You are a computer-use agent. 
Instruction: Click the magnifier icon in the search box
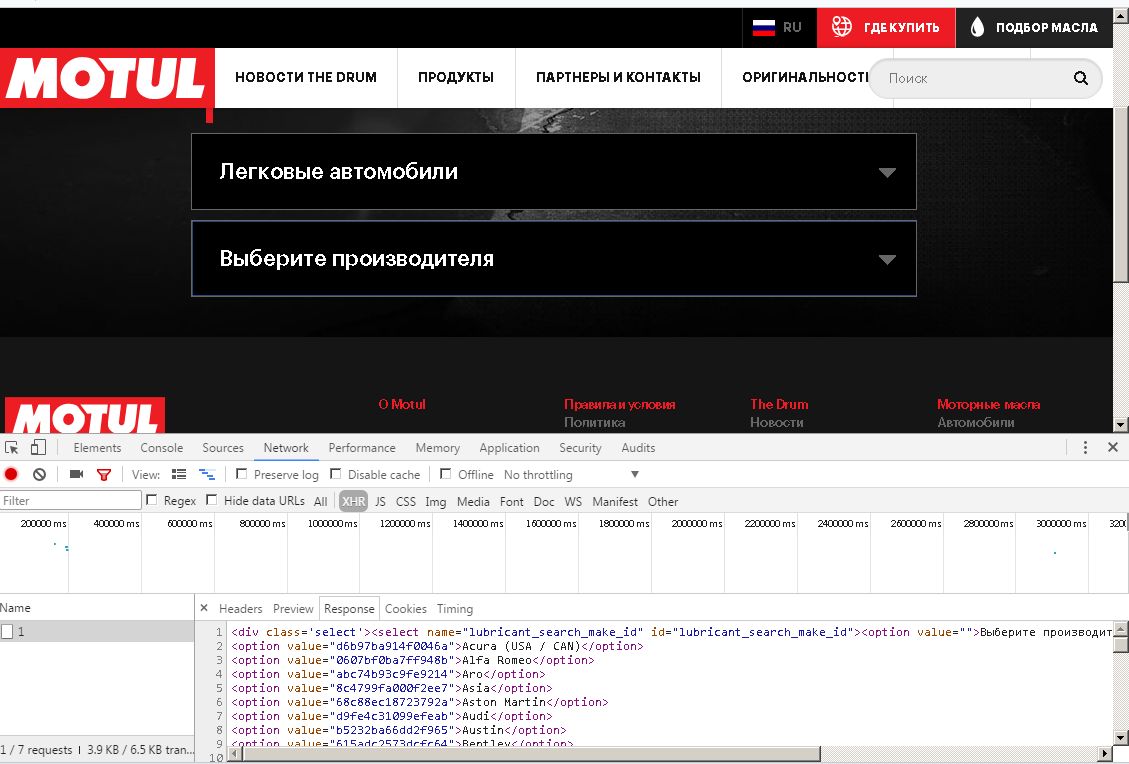click(x=1080, y=78)
